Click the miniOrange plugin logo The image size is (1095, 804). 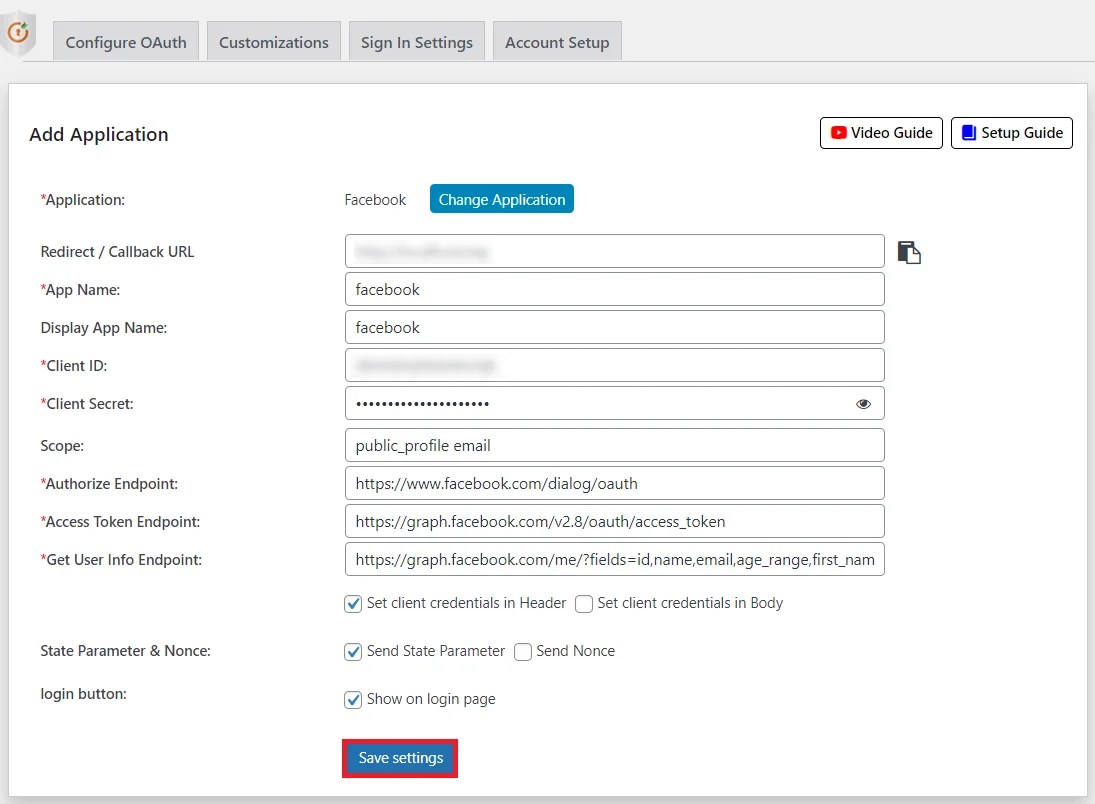click(x=18, y=32)
